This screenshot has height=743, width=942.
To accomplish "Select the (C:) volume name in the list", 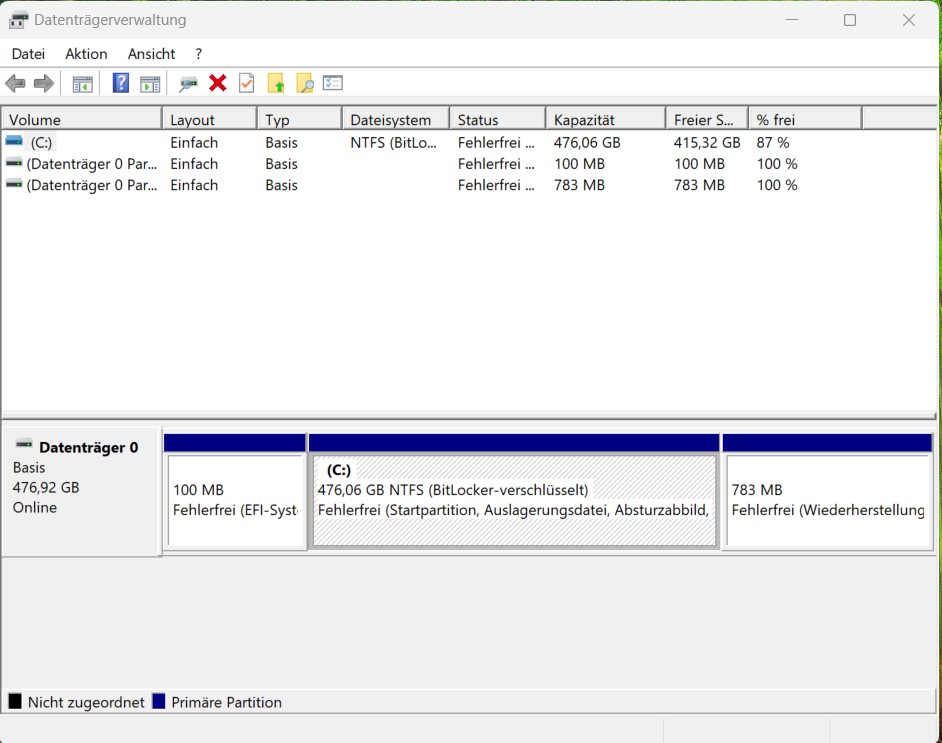I will click(x=41, y=143).
